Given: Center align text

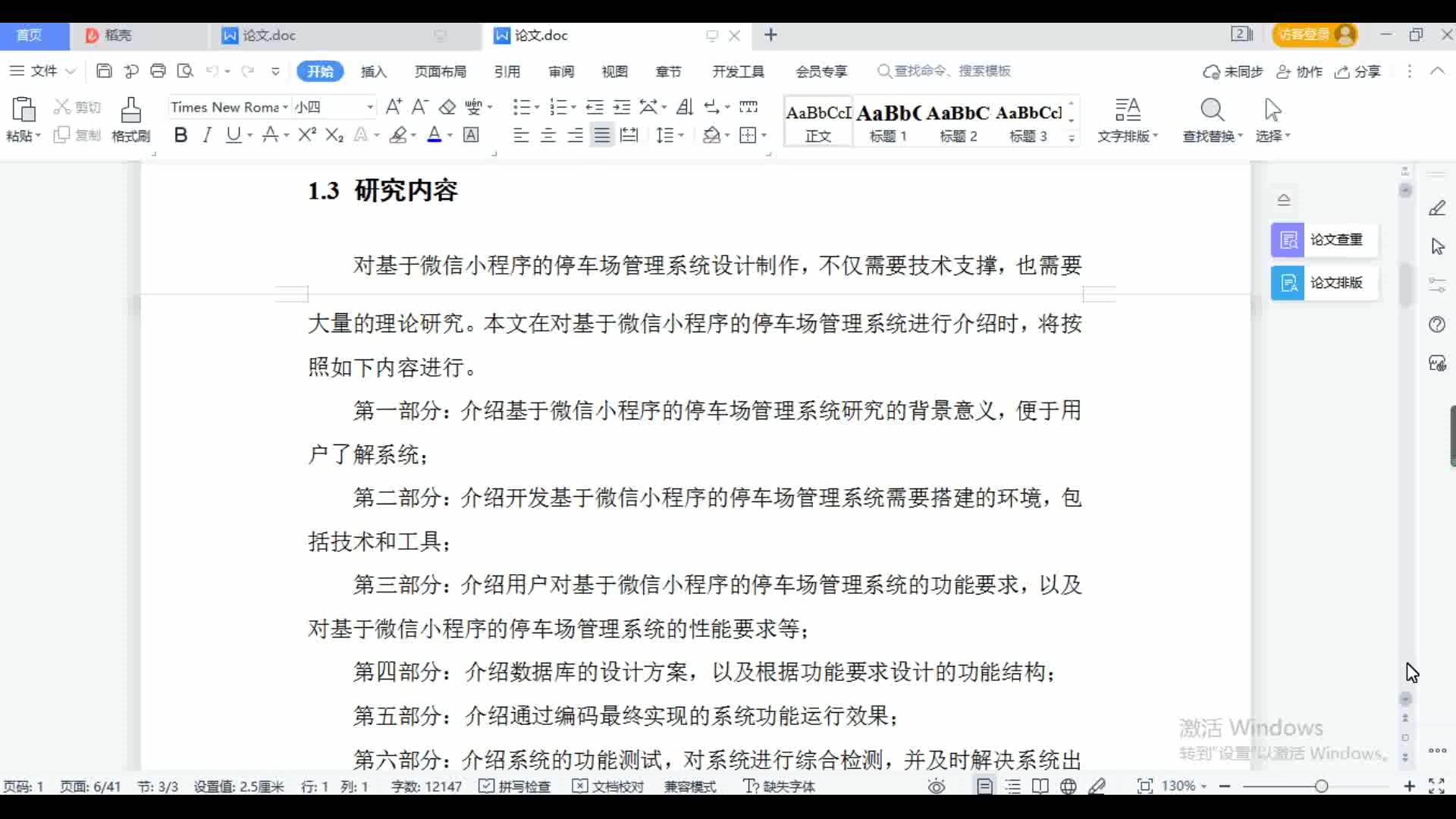Looking at the screenshot, I should pyautogui.click(x=548, y=135).
